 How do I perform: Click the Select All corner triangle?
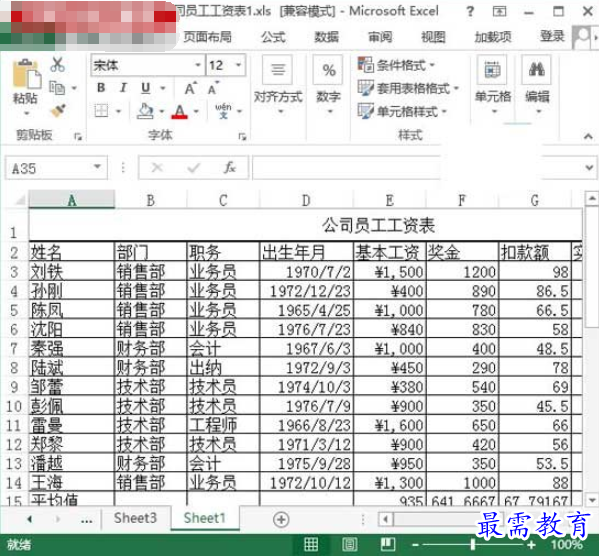(x=19, y=199)
